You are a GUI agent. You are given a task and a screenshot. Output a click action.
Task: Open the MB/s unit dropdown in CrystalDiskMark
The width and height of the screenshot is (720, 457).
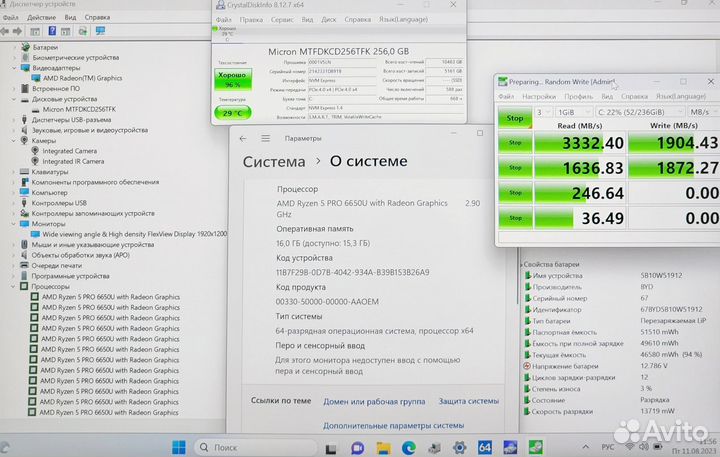[x=703, y=112]
